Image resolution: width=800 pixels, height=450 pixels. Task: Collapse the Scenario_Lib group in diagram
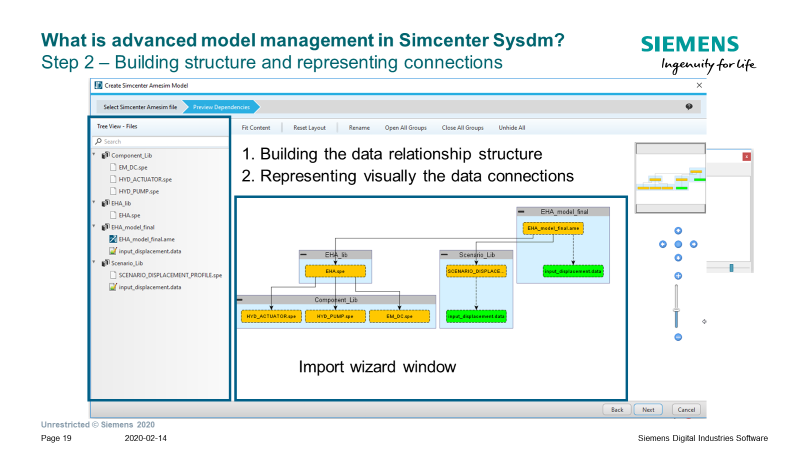coord(444,254)
